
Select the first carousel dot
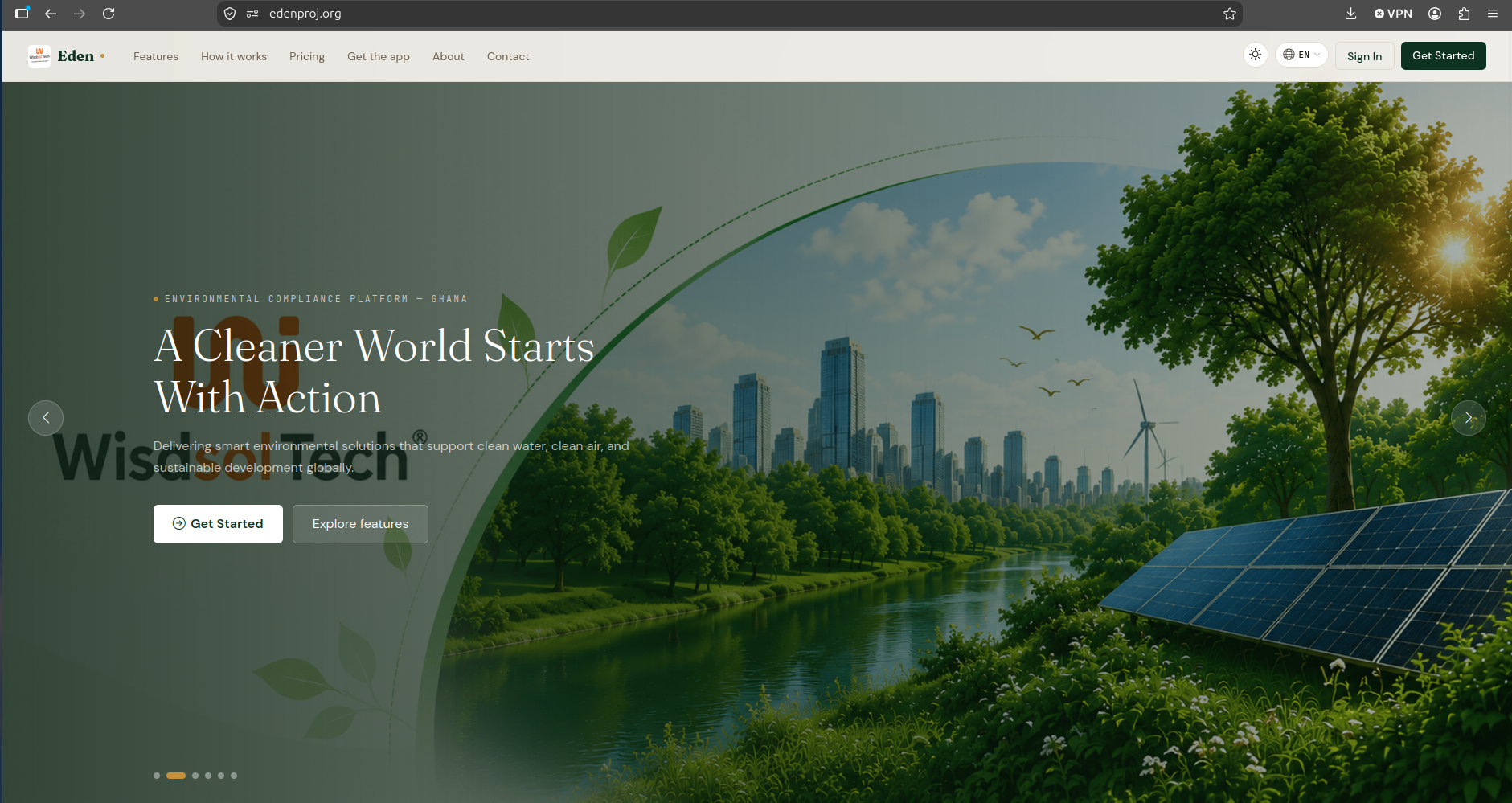point(157,776)
